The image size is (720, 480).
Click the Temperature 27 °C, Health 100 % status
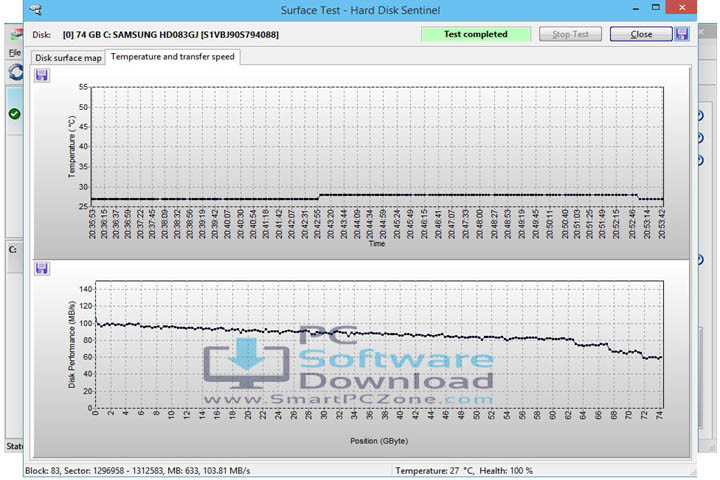coord(464,470)
